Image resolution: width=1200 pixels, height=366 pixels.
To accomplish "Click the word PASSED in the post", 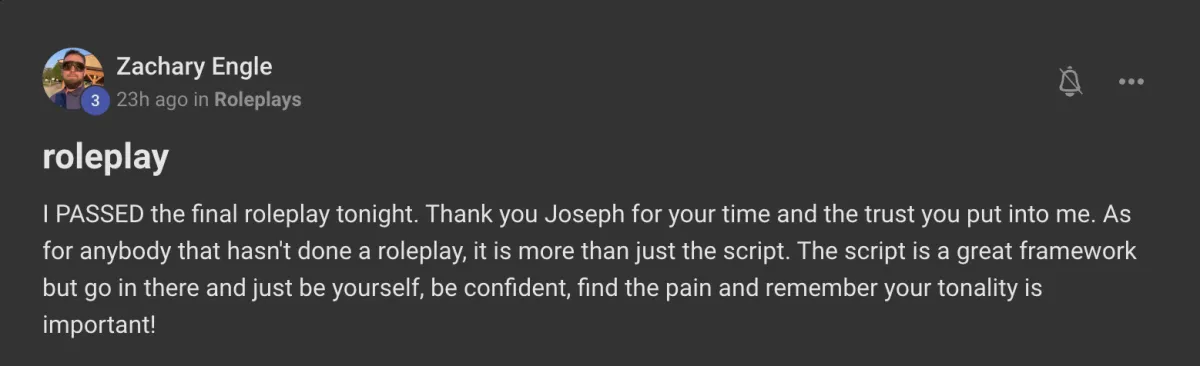I will pos(95,216).
